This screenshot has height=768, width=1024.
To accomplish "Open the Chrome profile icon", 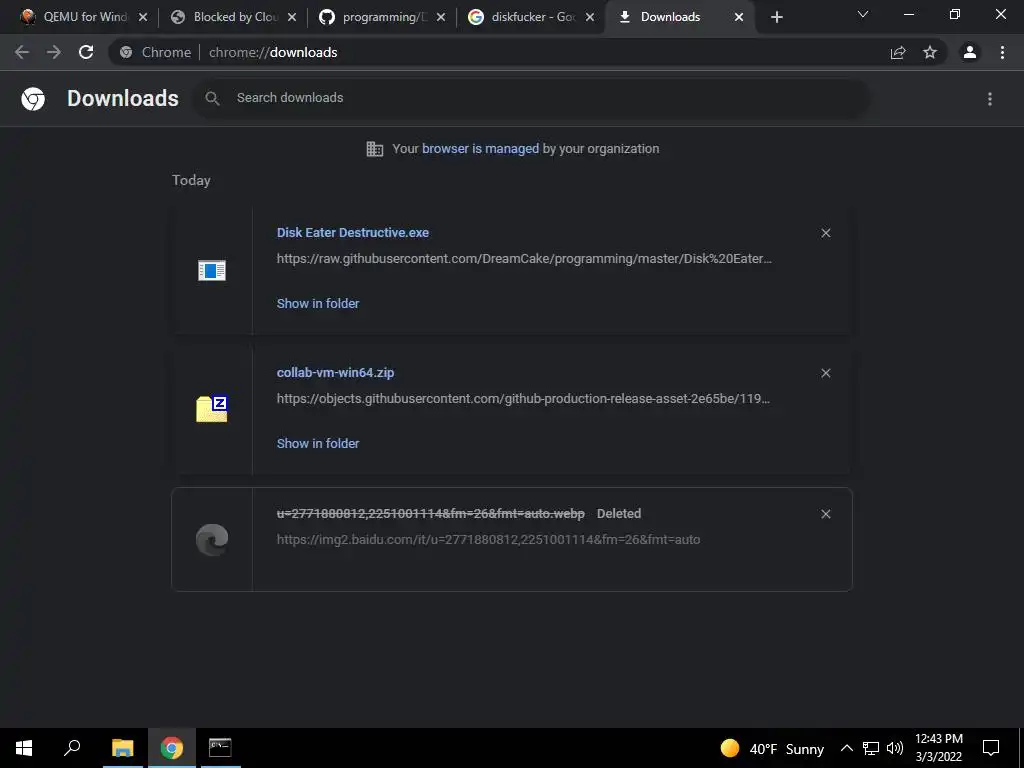I will pyautogui.click(x=970, y=52).
